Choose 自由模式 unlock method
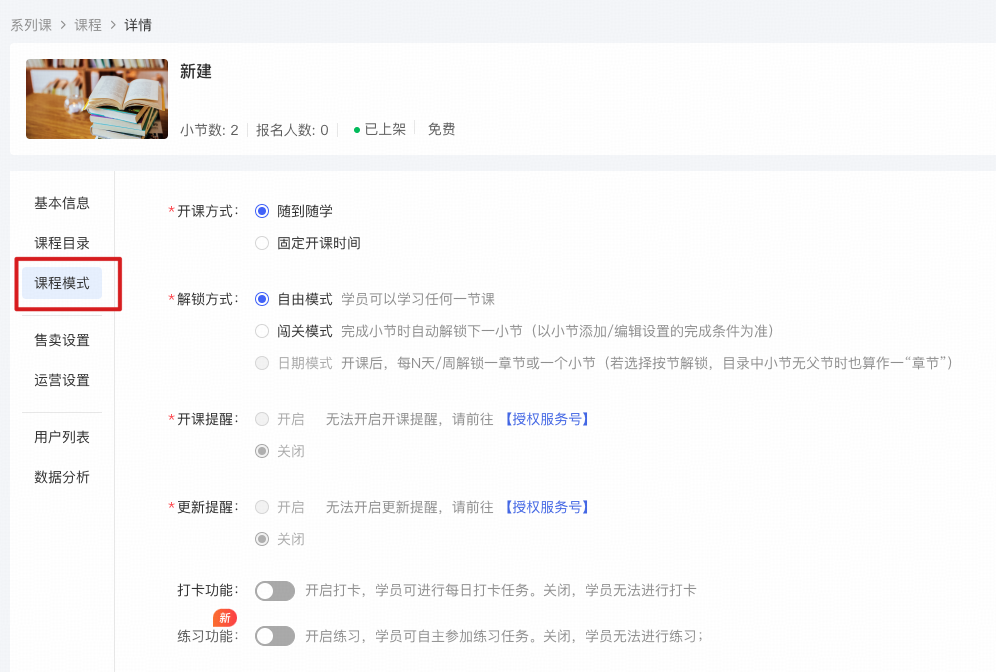The image size is (996, 672). coord(262,299)
